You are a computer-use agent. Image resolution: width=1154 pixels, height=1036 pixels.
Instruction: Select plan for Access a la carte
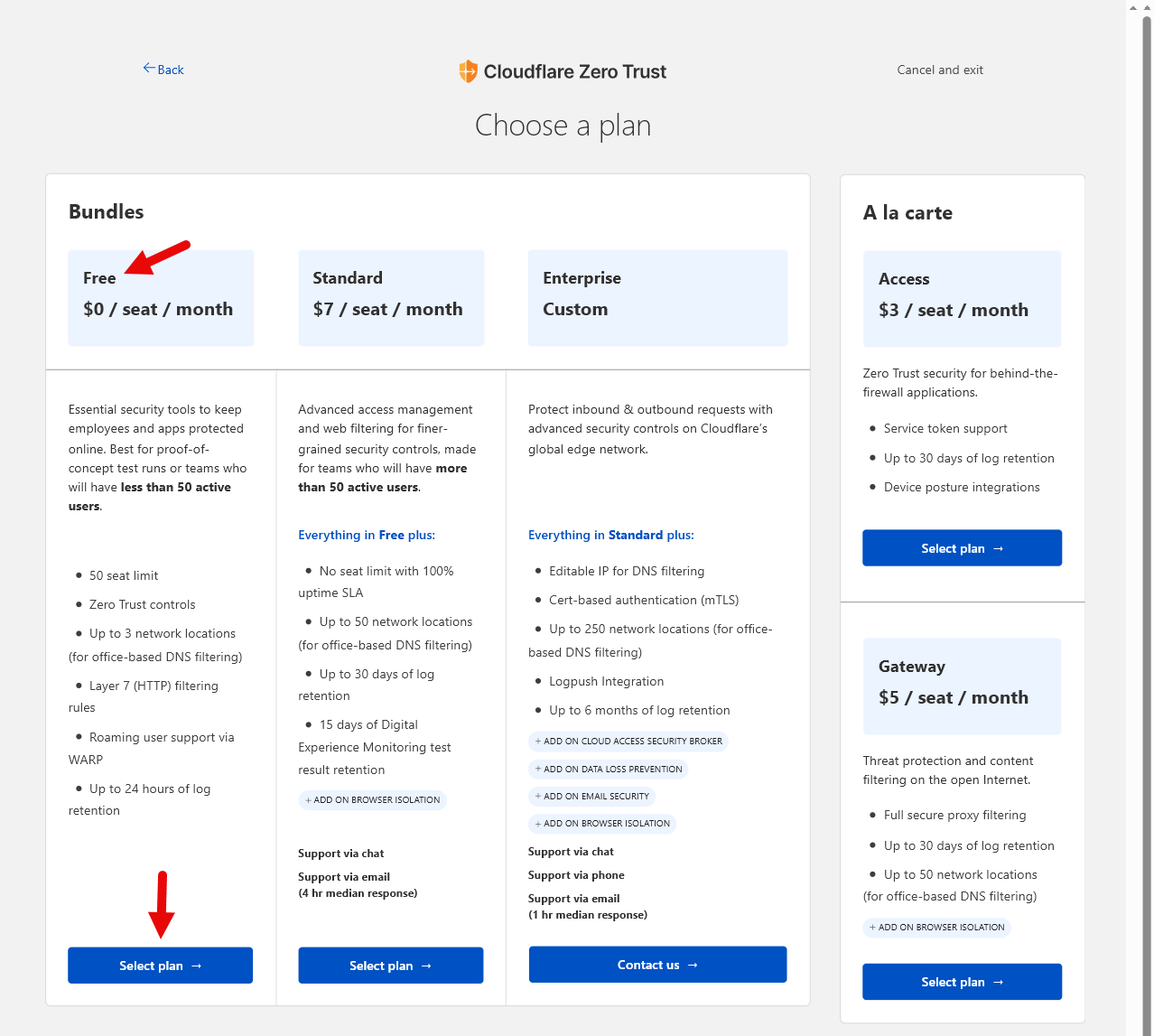[962, 548]
